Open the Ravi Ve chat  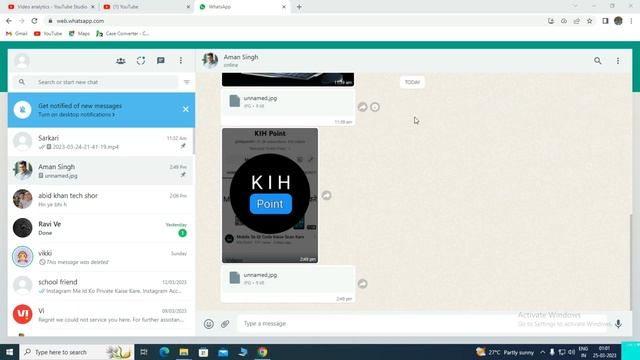101,228
